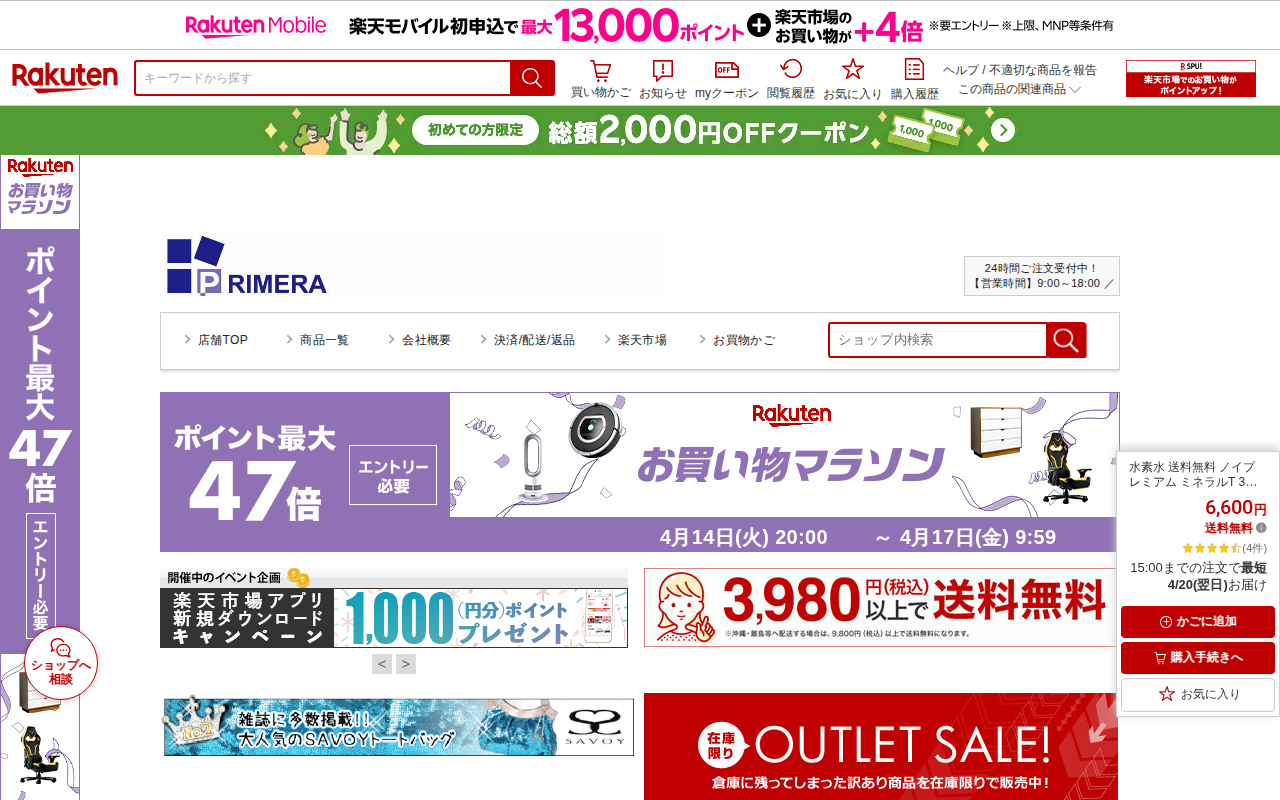
Task: Click the shop search magnifier button
Action: click(1066, 340)
